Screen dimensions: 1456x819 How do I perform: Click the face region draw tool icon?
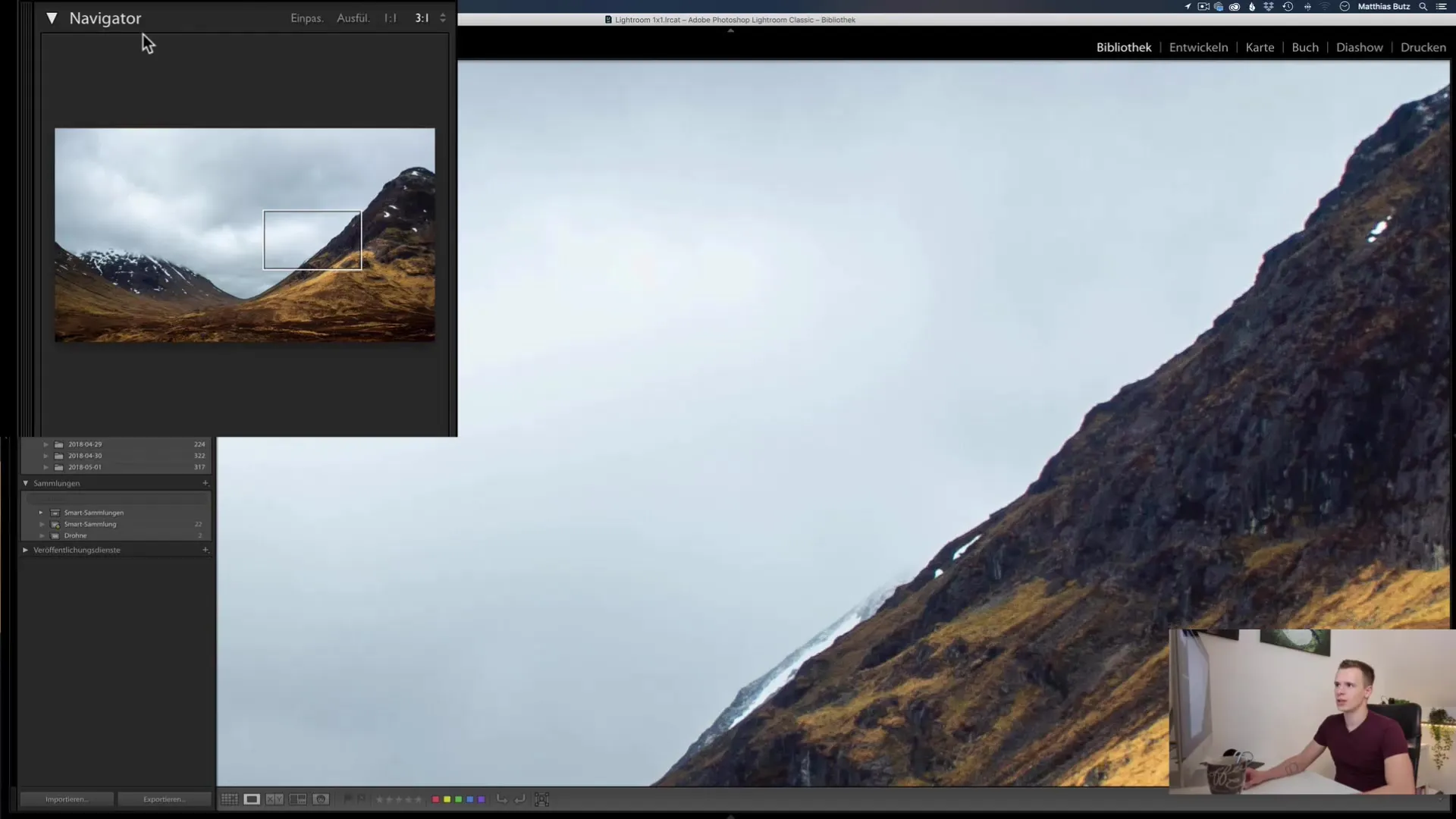coord(541,799)
